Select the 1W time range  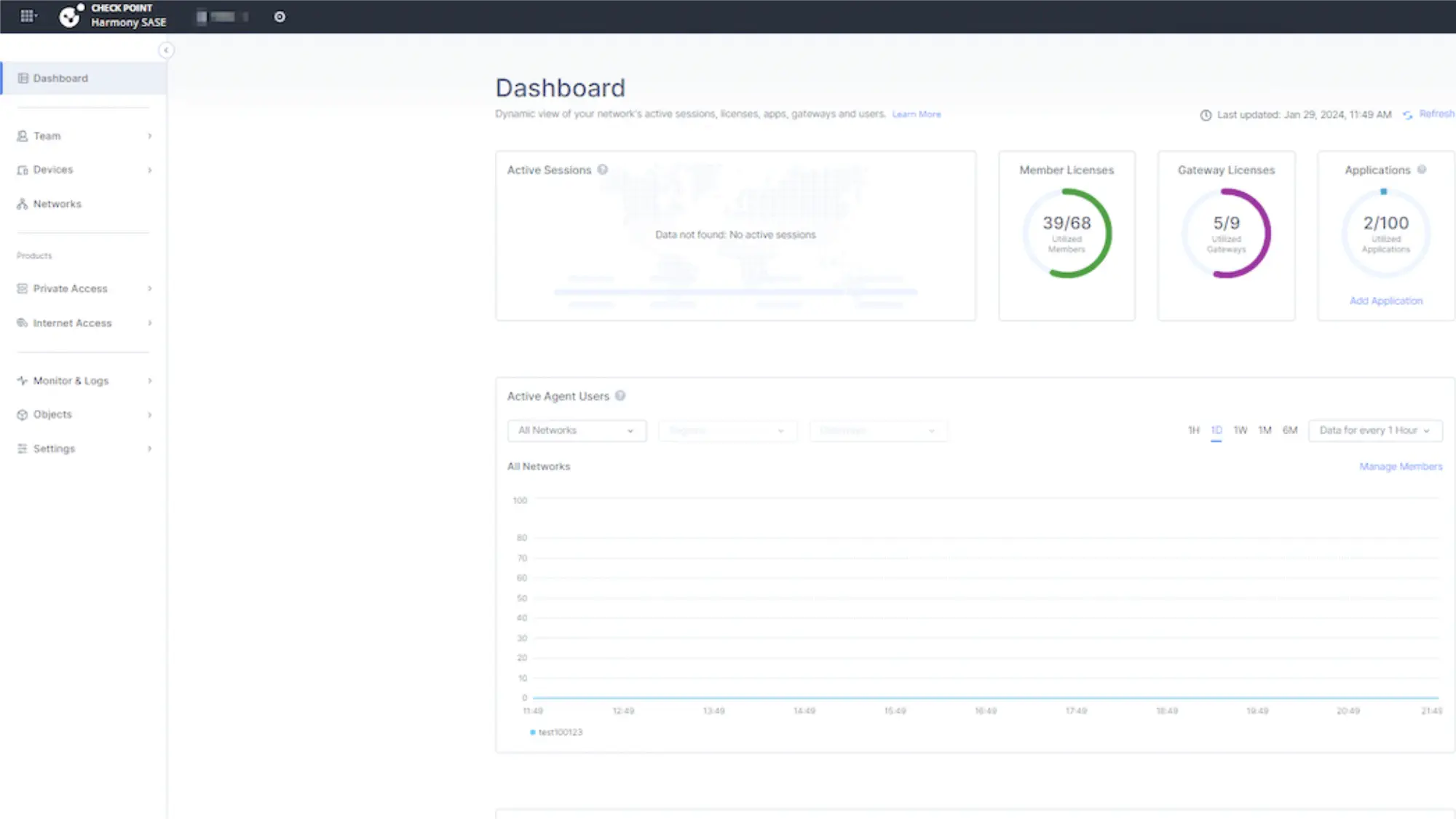tap(1241, 430)
